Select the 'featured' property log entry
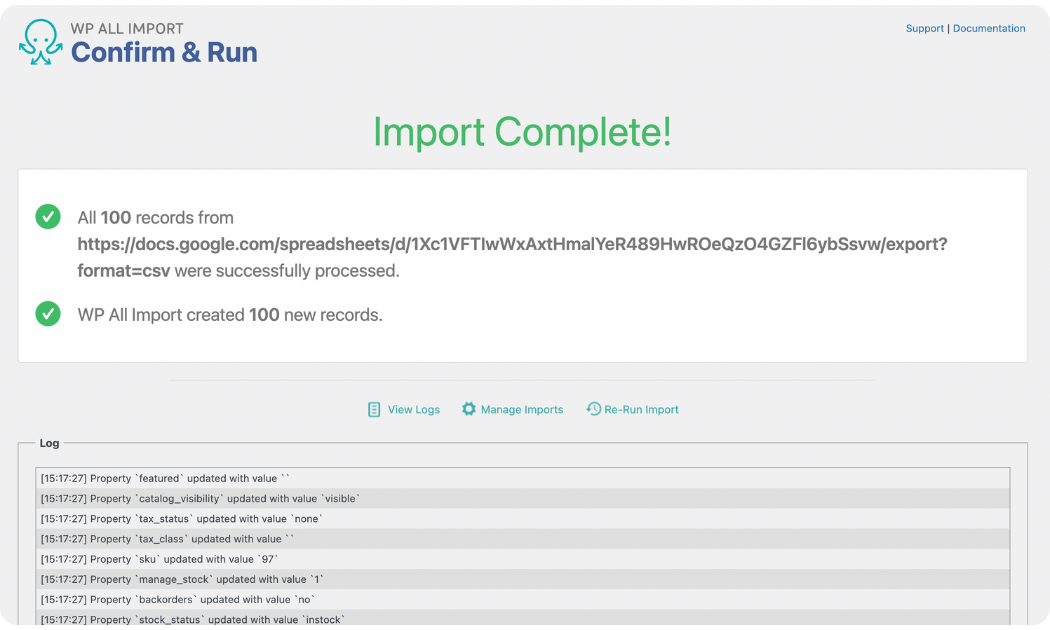The height and width of the screenshot is (630, 1050). [165, 478]
